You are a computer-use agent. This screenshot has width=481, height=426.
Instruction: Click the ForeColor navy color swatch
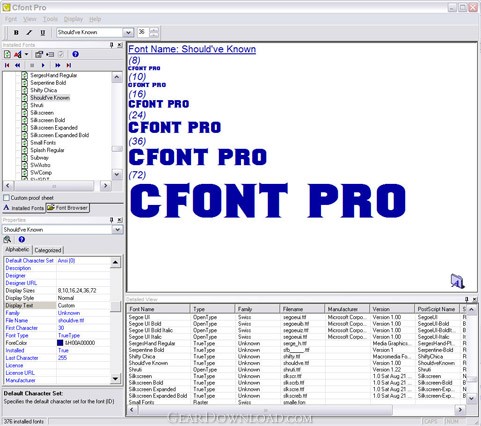tap(60, 343)
